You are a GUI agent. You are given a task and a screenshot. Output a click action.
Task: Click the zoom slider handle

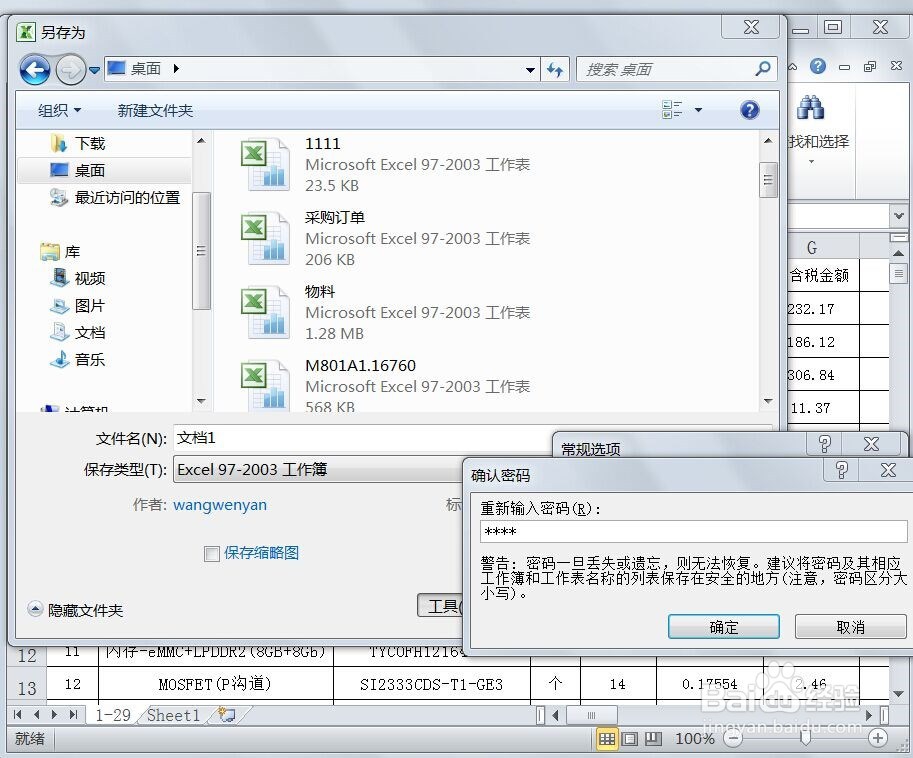pos(805,738)
